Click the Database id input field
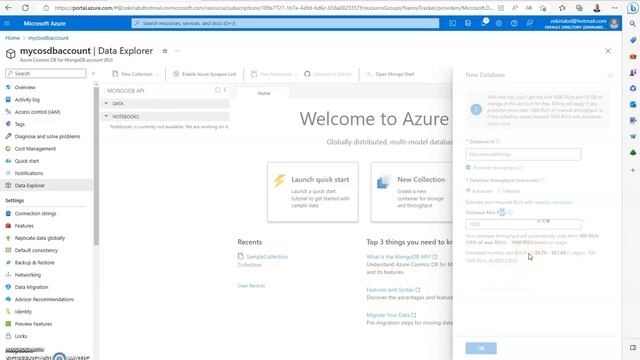The height and width of the screenshot is (360, 640). [523, 154]
